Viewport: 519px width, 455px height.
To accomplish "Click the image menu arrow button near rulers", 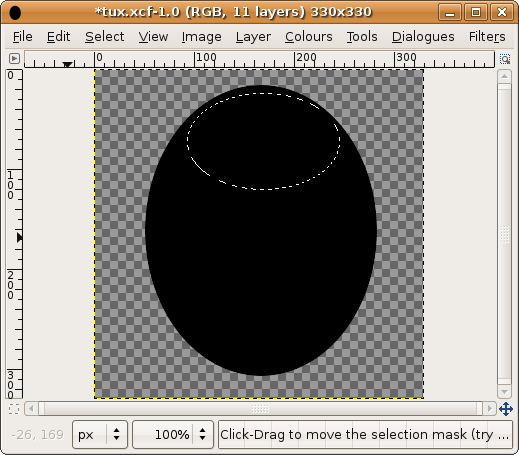I will [14, 59].
